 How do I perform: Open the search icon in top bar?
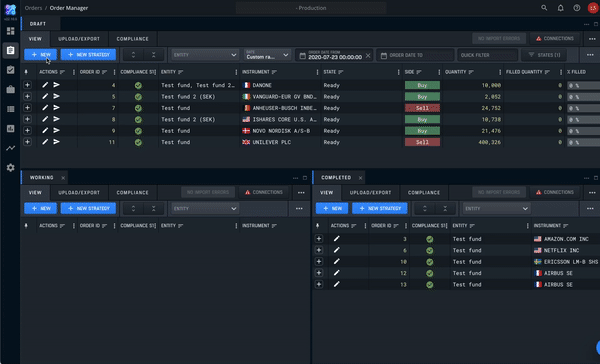coord(544,8)
